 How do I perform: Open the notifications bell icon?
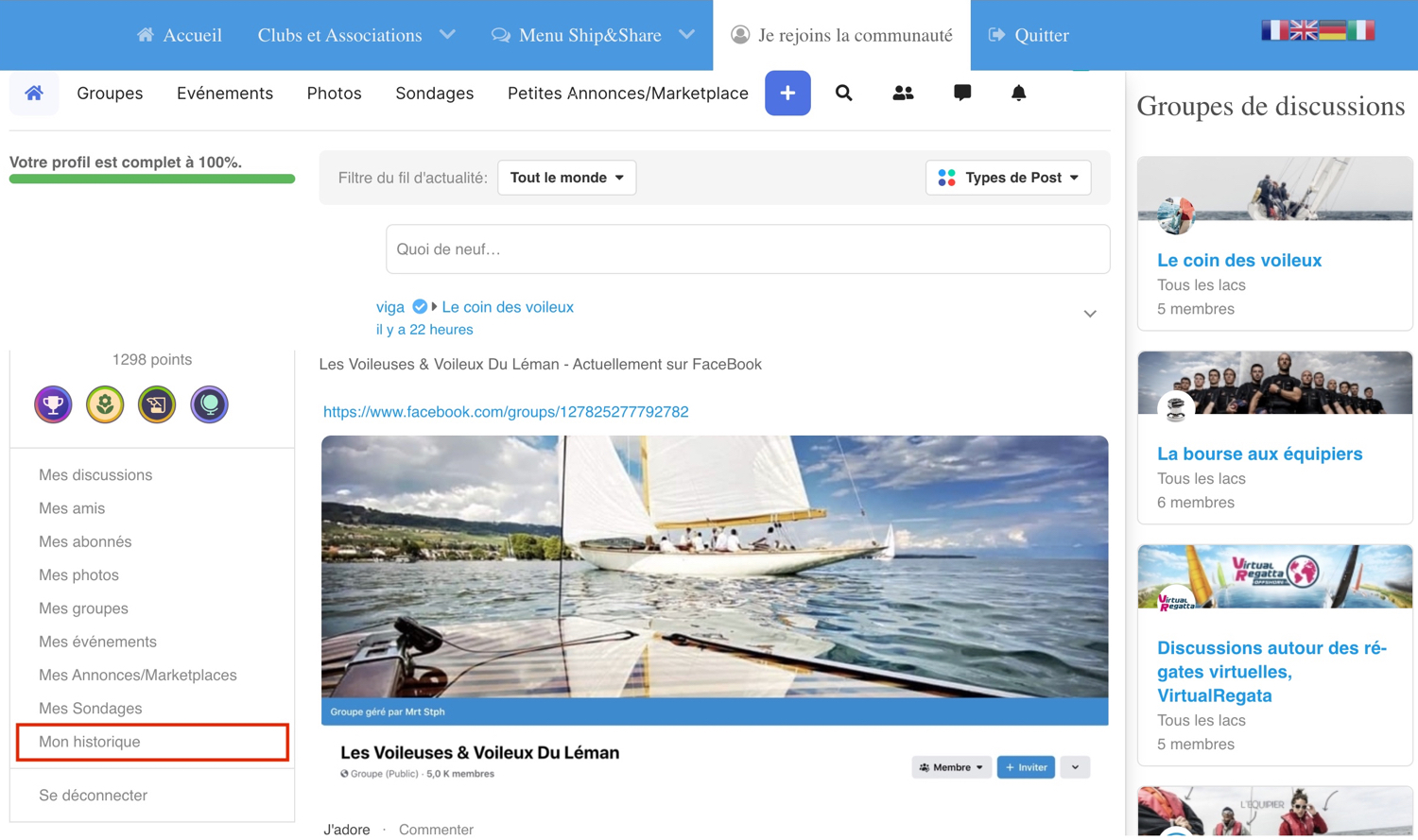1018,93
